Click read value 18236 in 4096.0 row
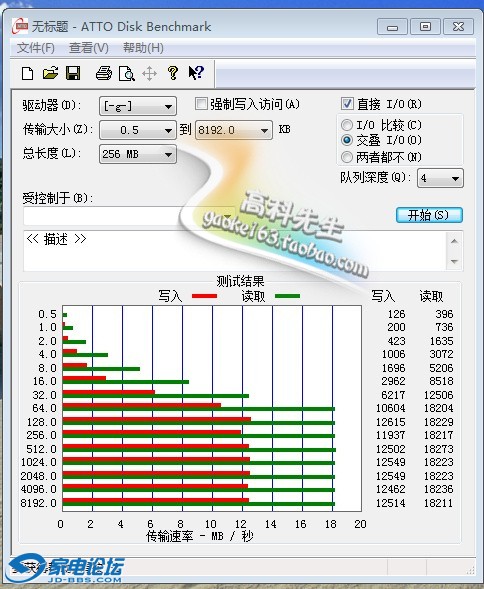The height and width of the screenshot is (589, 484). (439, 489)
